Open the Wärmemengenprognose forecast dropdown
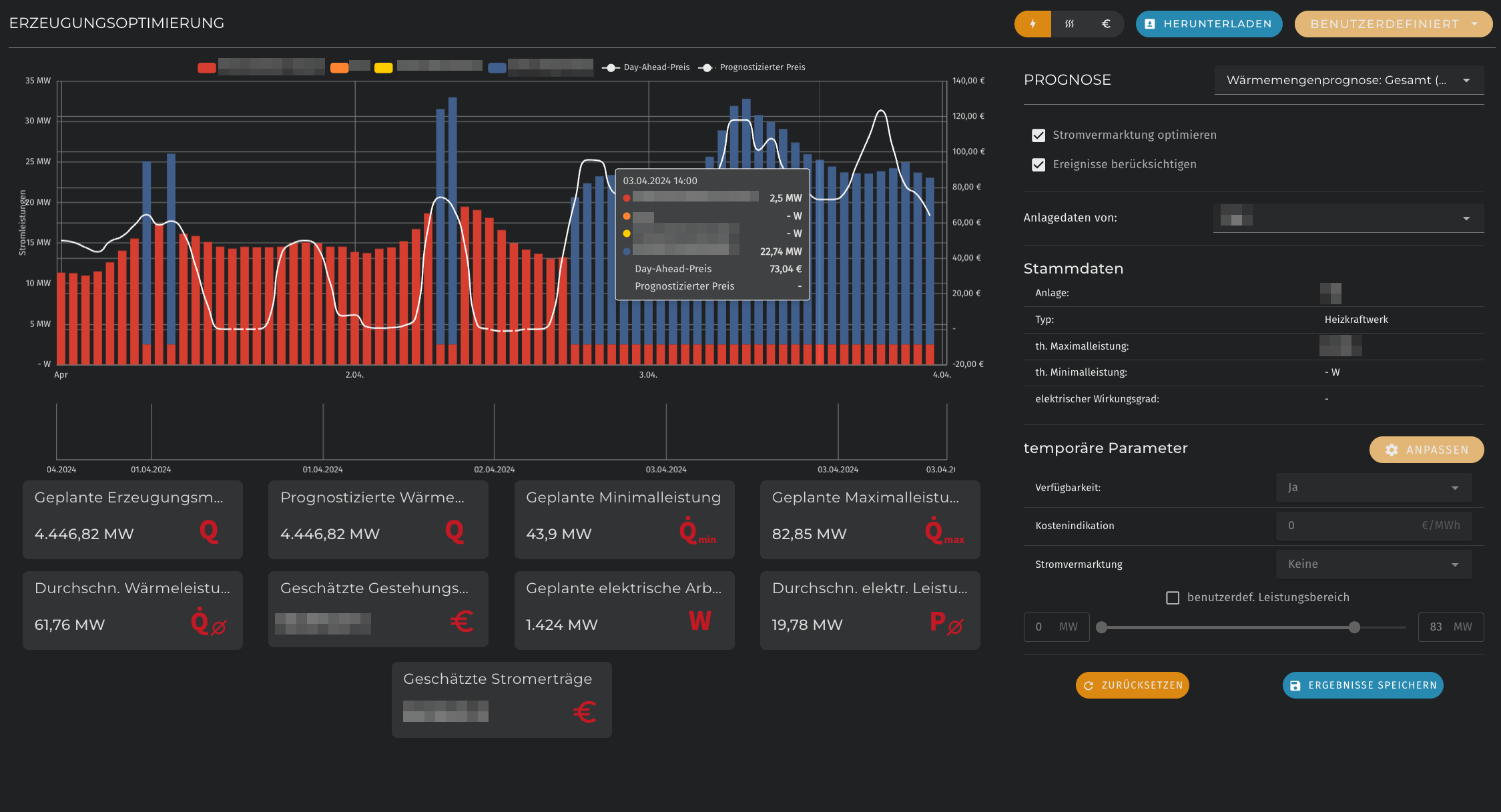The height and width of the screenshot is (812, 1501). pyautogui.click(x=1348, y=80)
